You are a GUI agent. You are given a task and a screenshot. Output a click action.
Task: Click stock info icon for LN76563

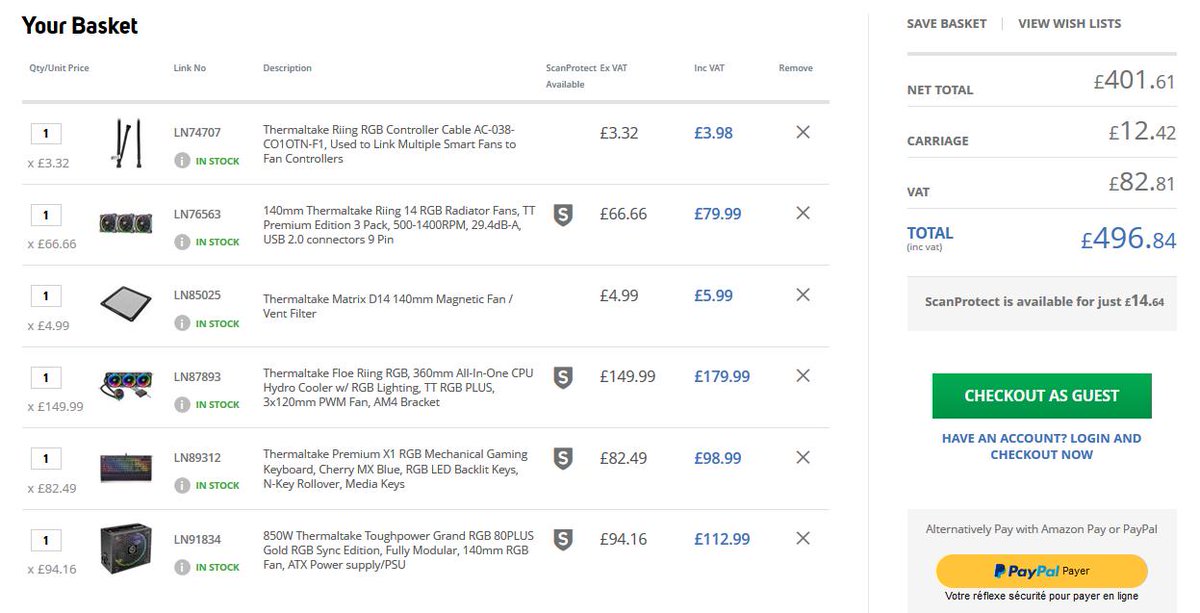pyautogui.click(x=182, y=241)
